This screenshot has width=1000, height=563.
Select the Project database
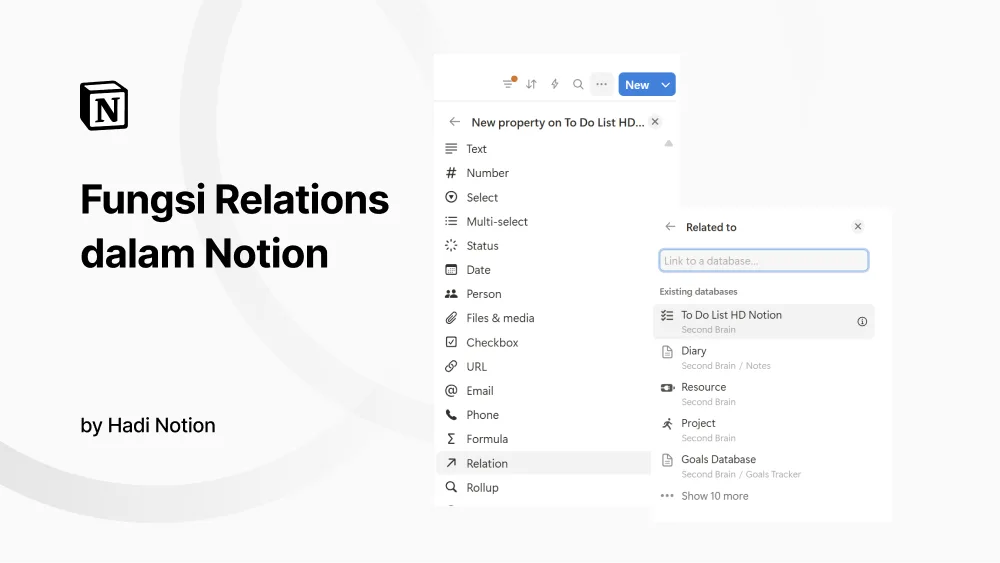[763, 430]
